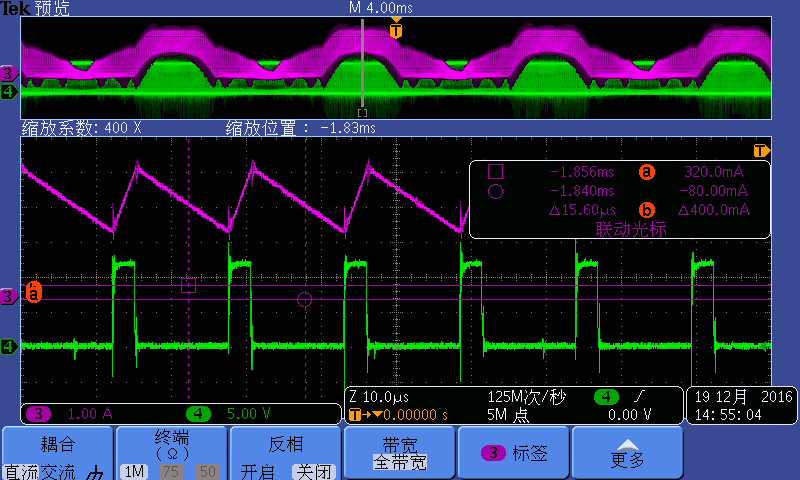The height and width of the screenshot is (480, 800).
Task: Click cursor value '-80.00mA'
Action: (x=713, y=191)
